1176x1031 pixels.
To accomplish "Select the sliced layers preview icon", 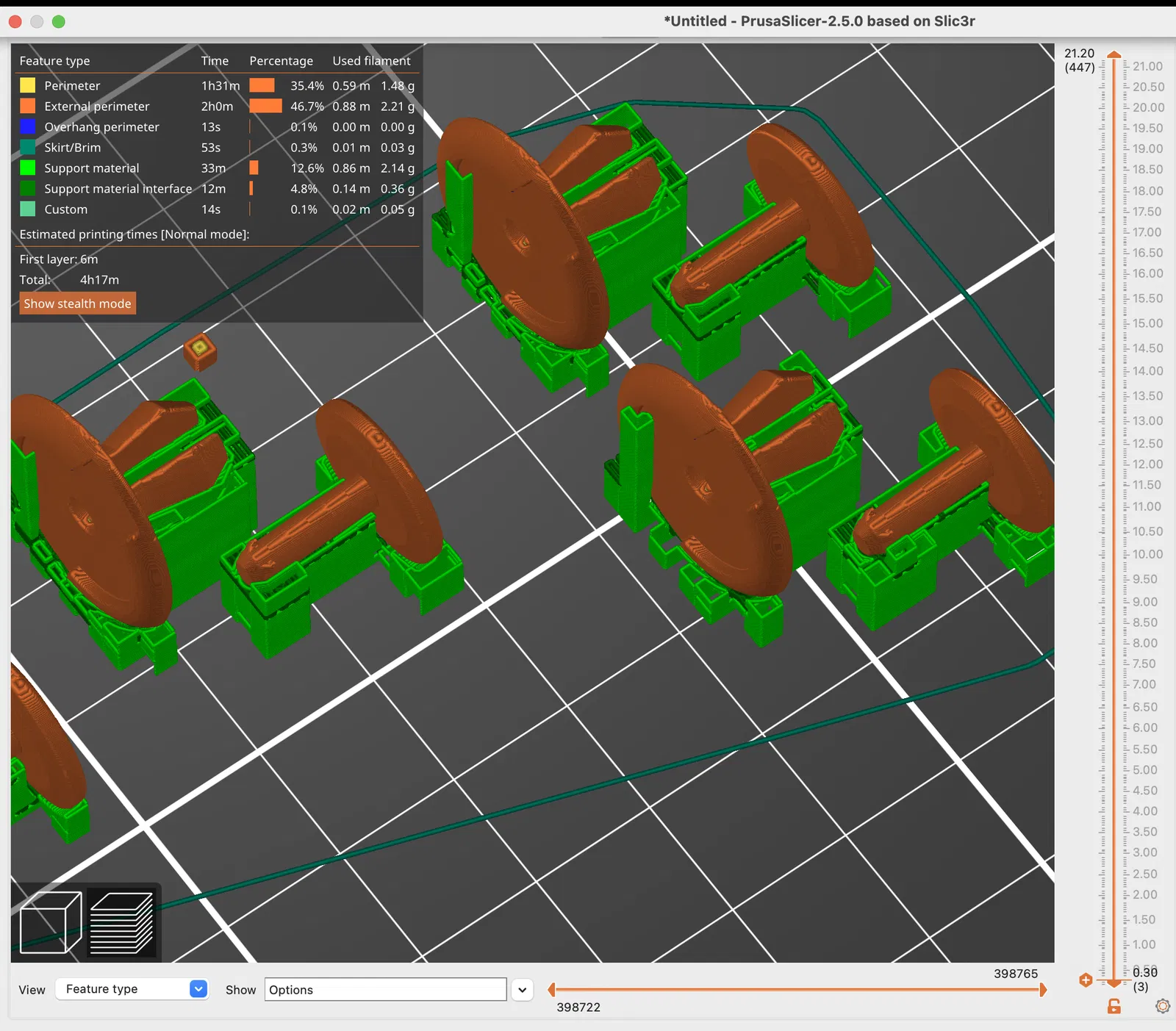I will (121, 922).
